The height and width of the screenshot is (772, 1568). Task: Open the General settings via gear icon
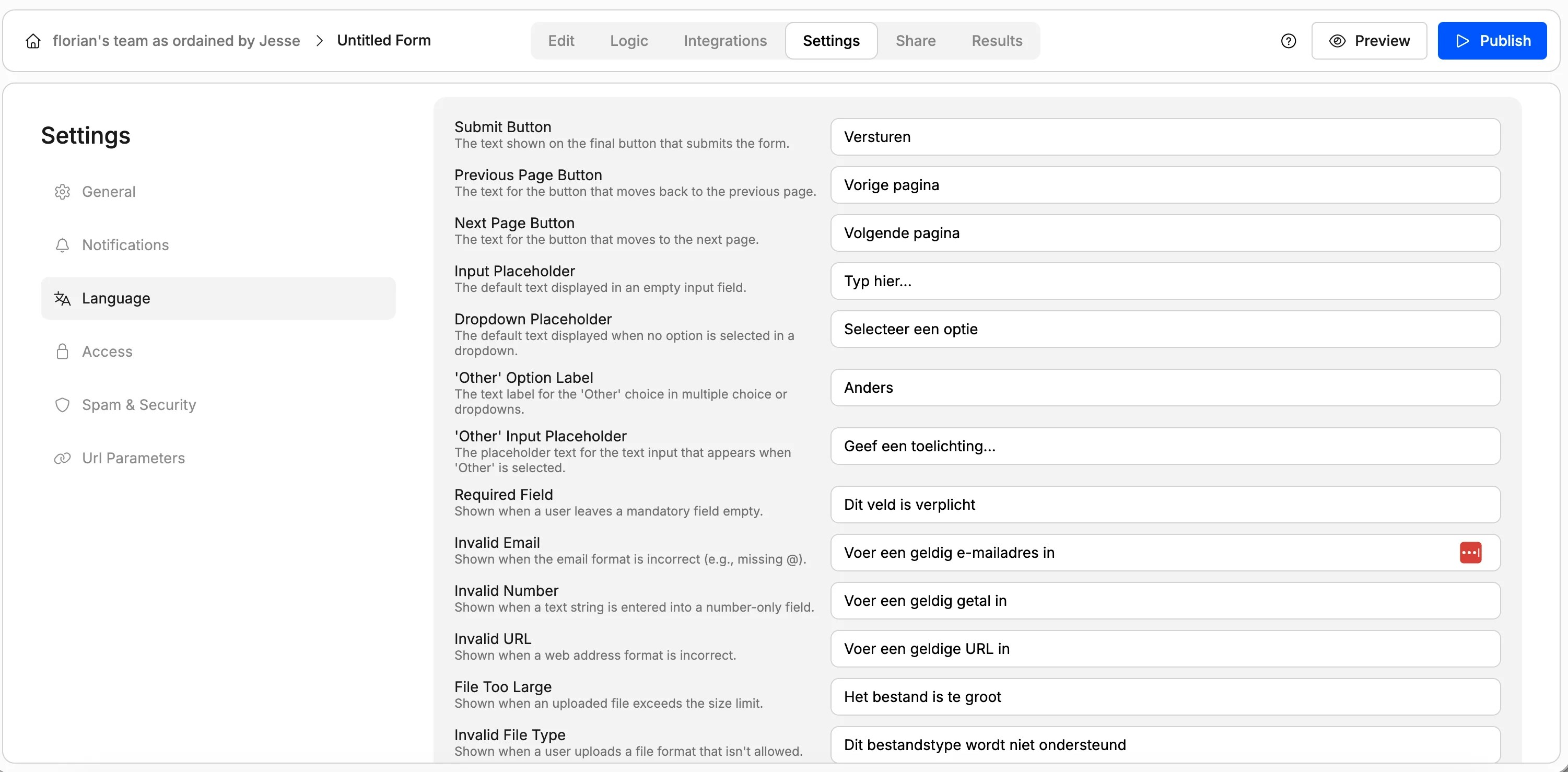(x=63, y=191)
